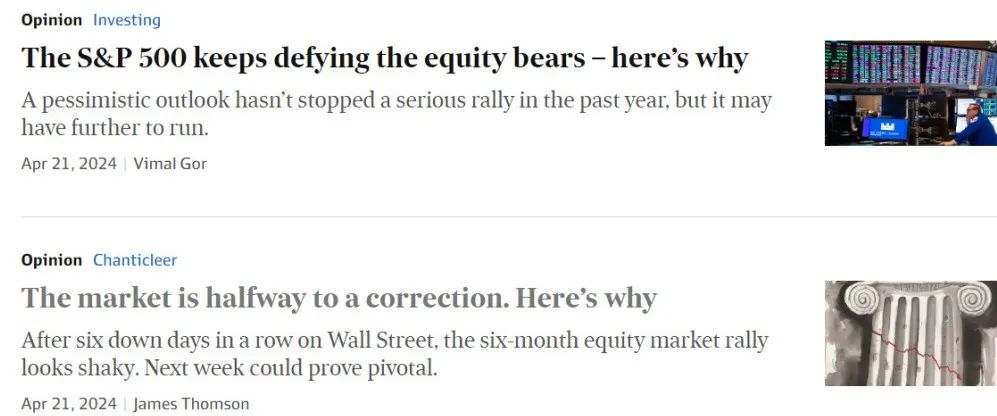Click the divider line between the articles
The height and width of the screenshot is (416, 997).
509,216
